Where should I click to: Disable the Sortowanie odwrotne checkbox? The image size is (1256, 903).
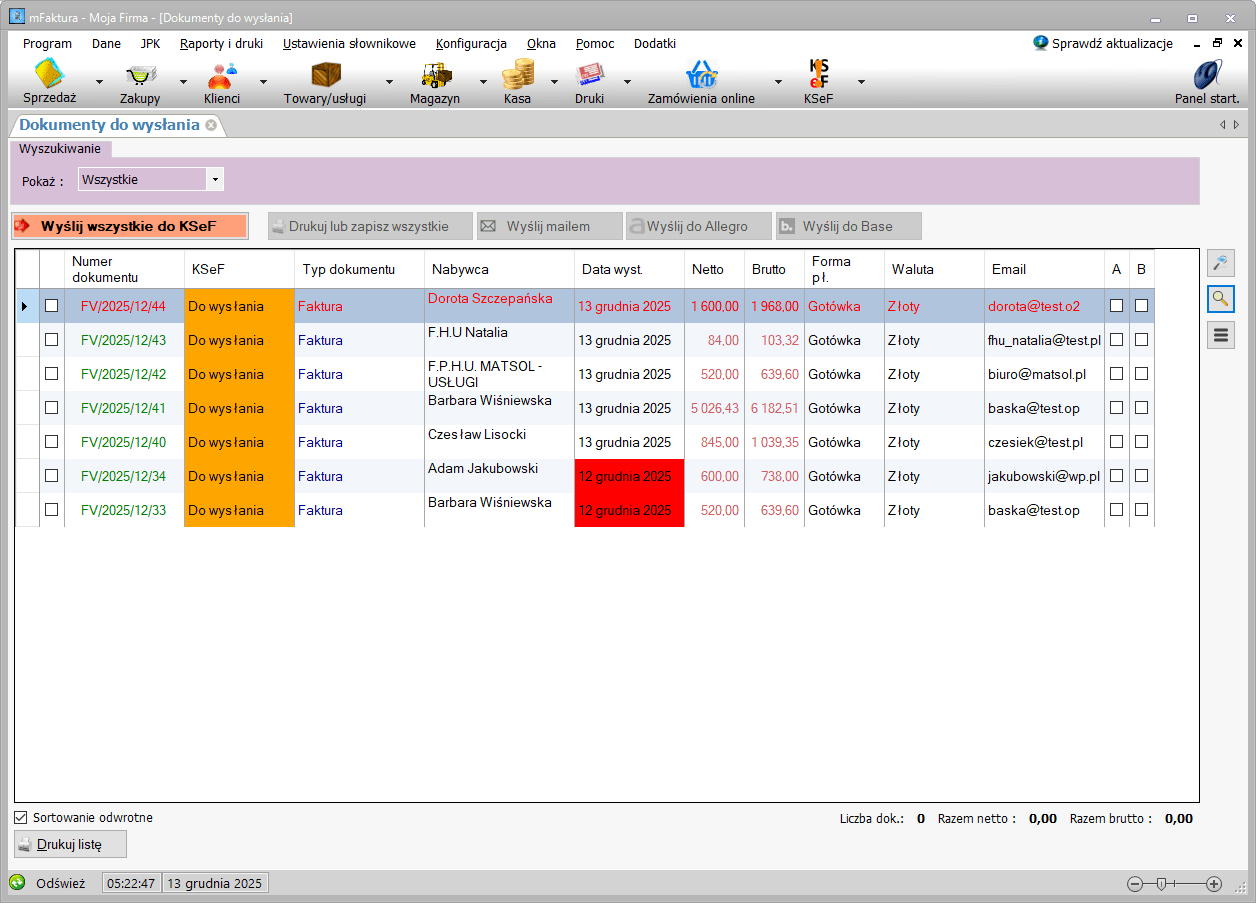click(x=21, y=818)
